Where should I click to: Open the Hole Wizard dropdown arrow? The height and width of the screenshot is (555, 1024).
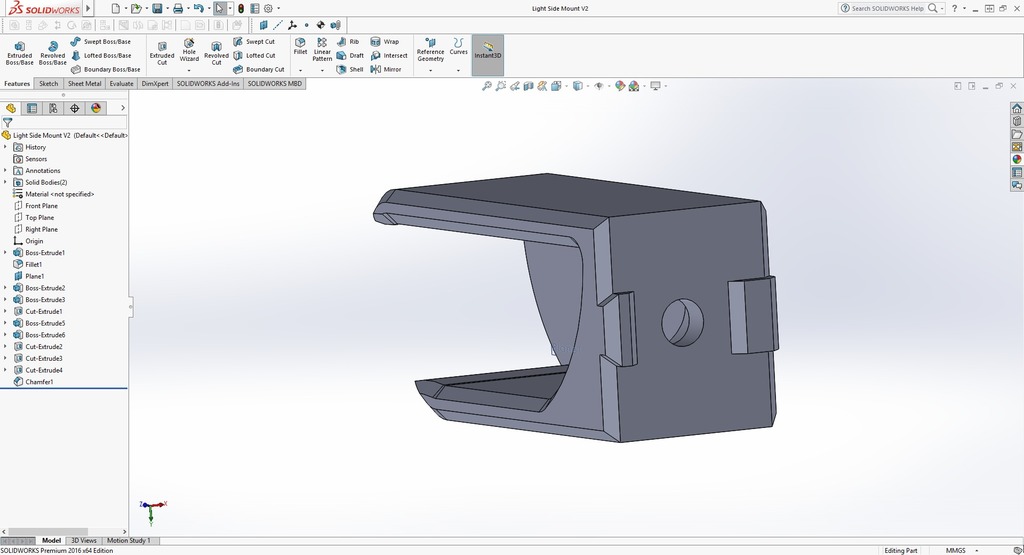coord(189,70)
